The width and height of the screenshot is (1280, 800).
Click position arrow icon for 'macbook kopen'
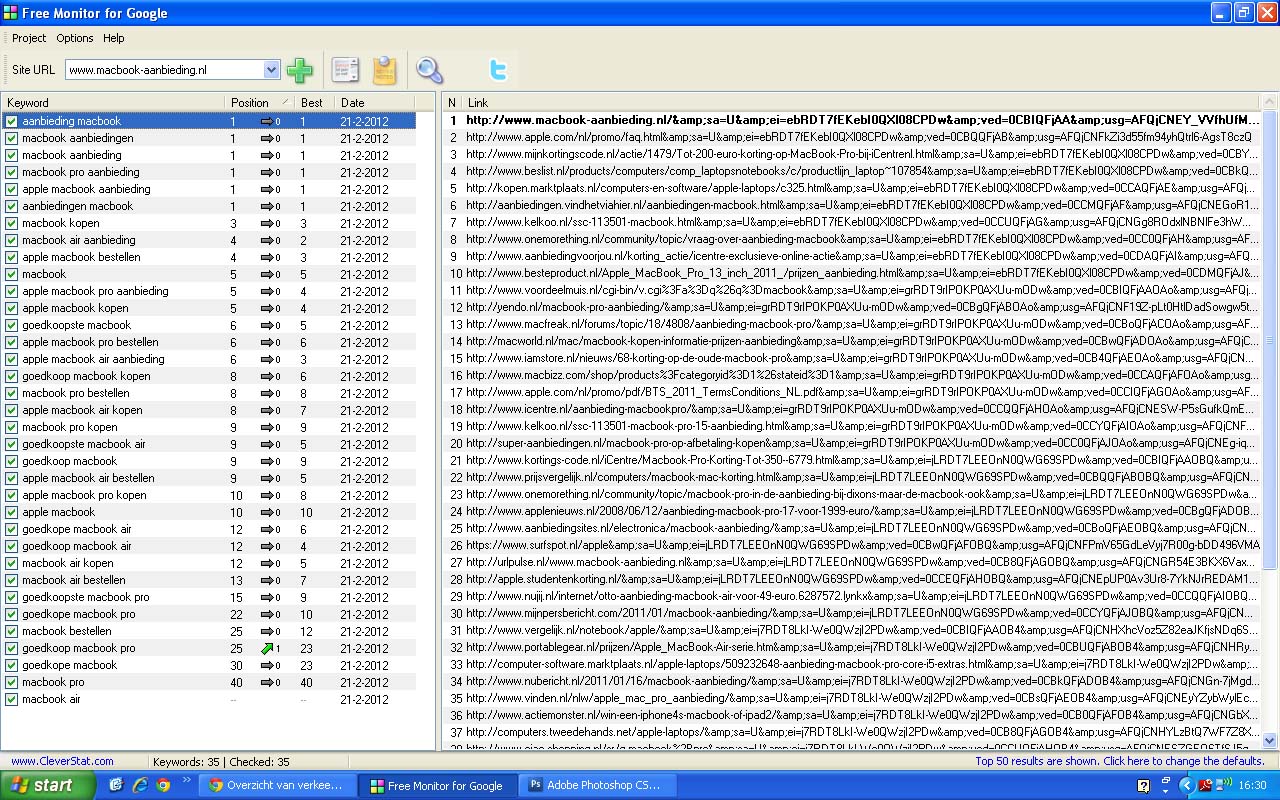267,223
